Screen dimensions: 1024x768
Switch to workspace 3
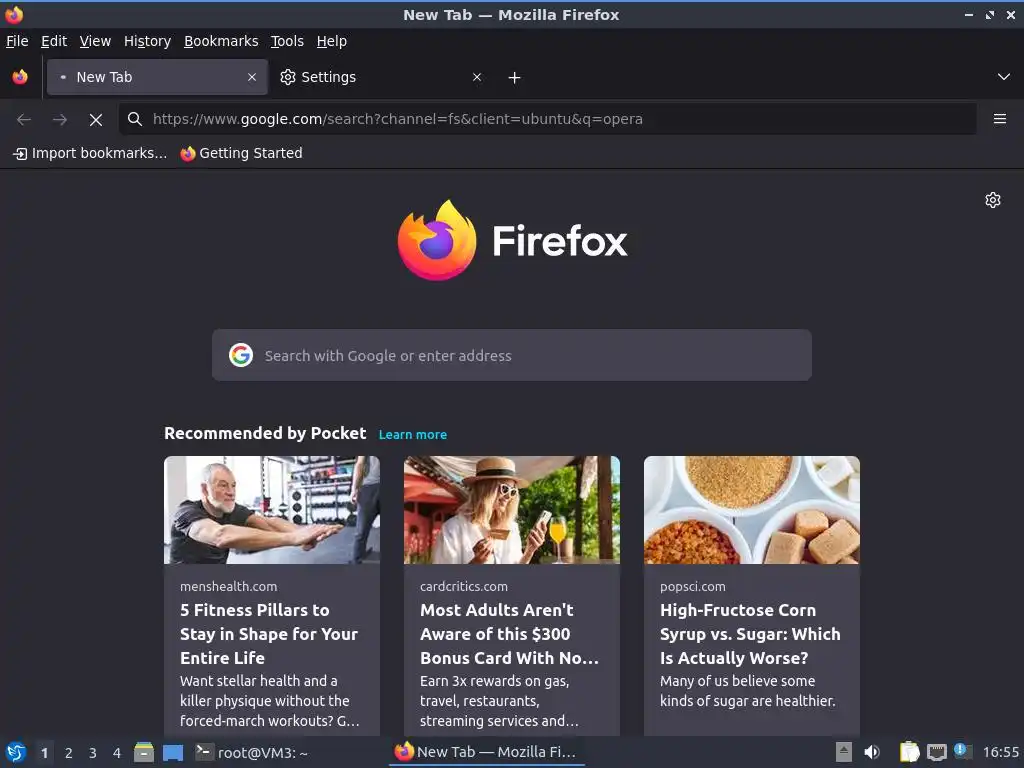[x=93, y=753]
